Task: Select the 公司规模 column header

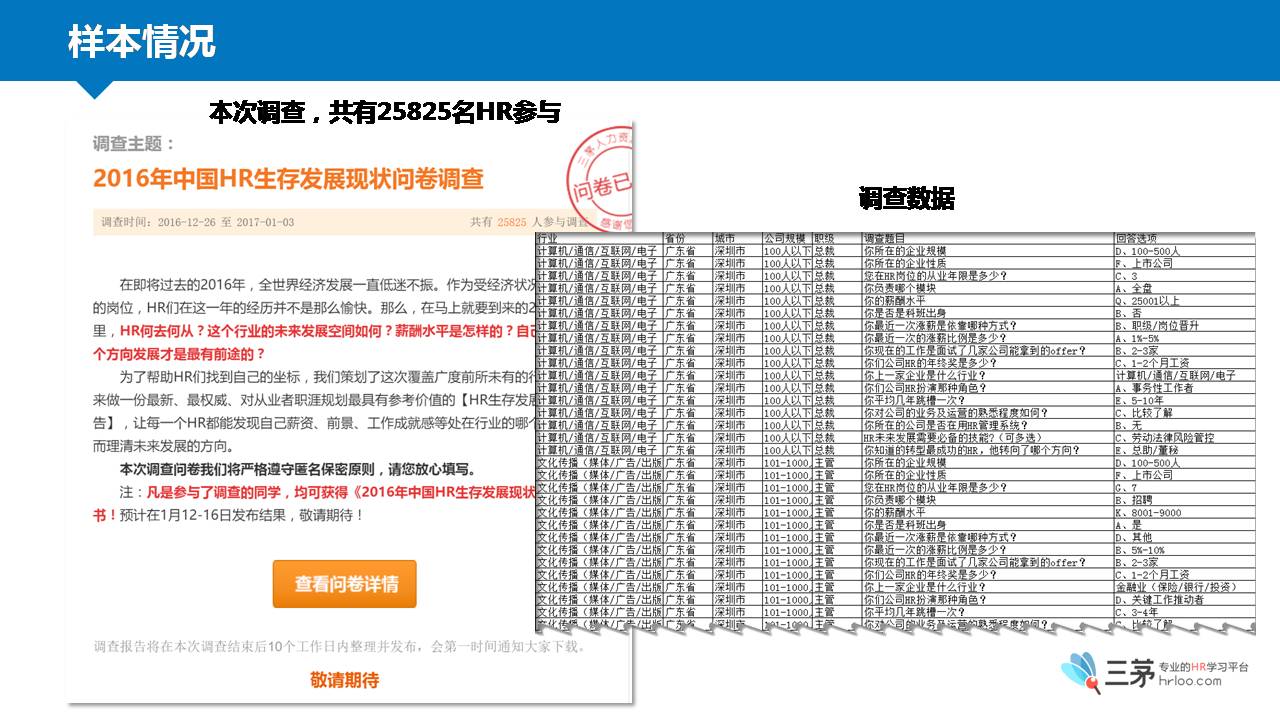Action: click(x=785, y=239)
